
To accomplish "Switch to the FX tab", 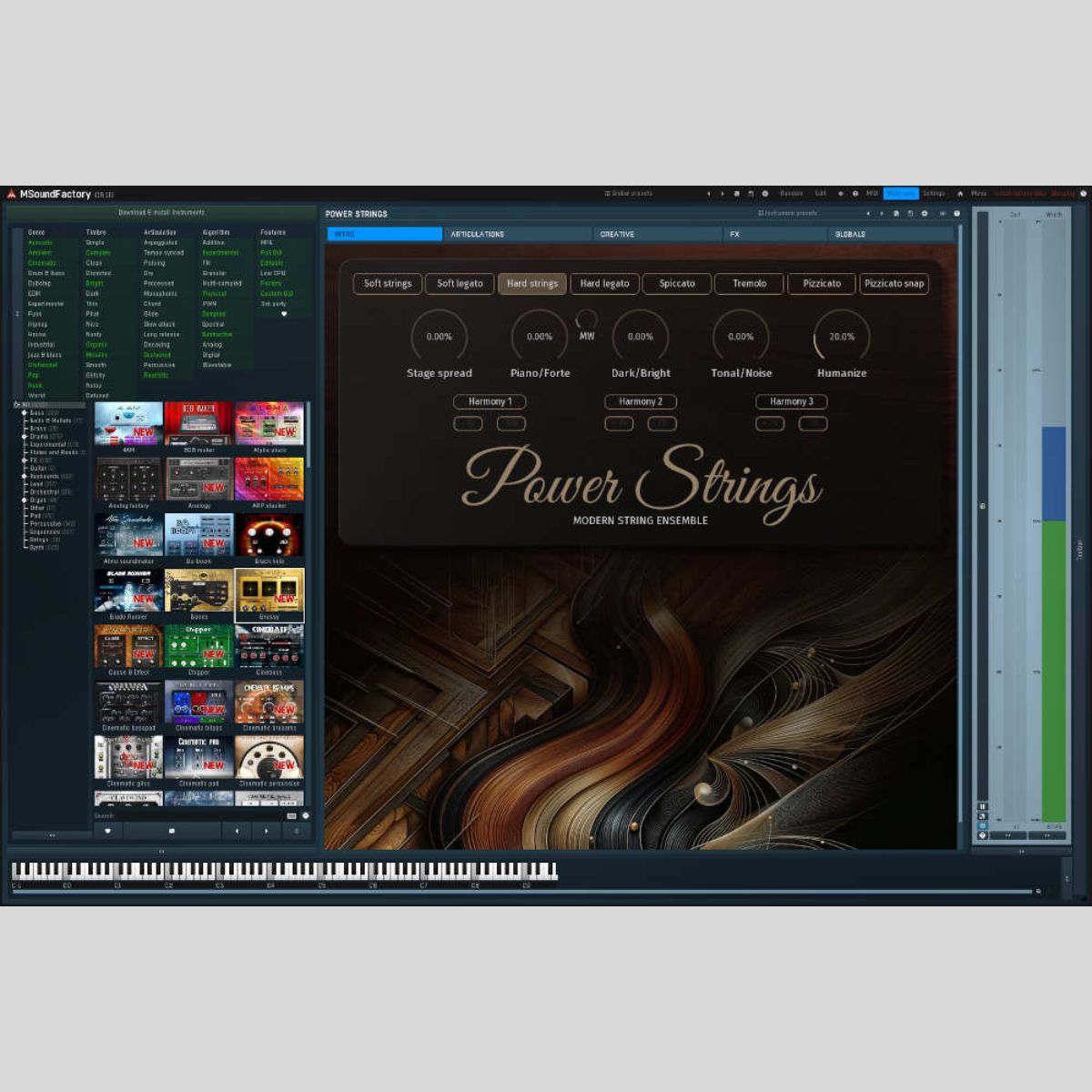I will (x=775, y=234).
